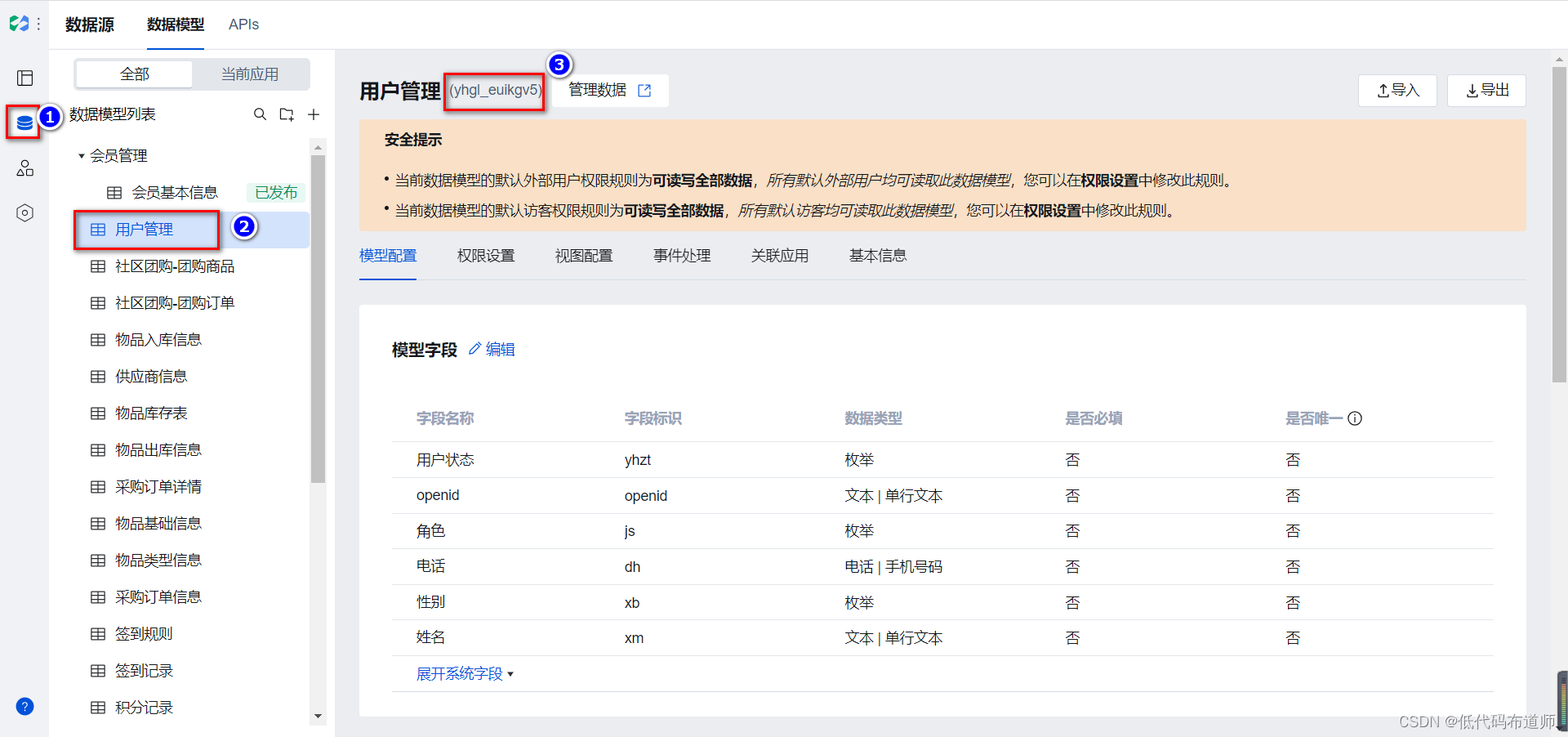Select 签到记录 model
The image size is (1568, 737).
(x=144, y=671)
